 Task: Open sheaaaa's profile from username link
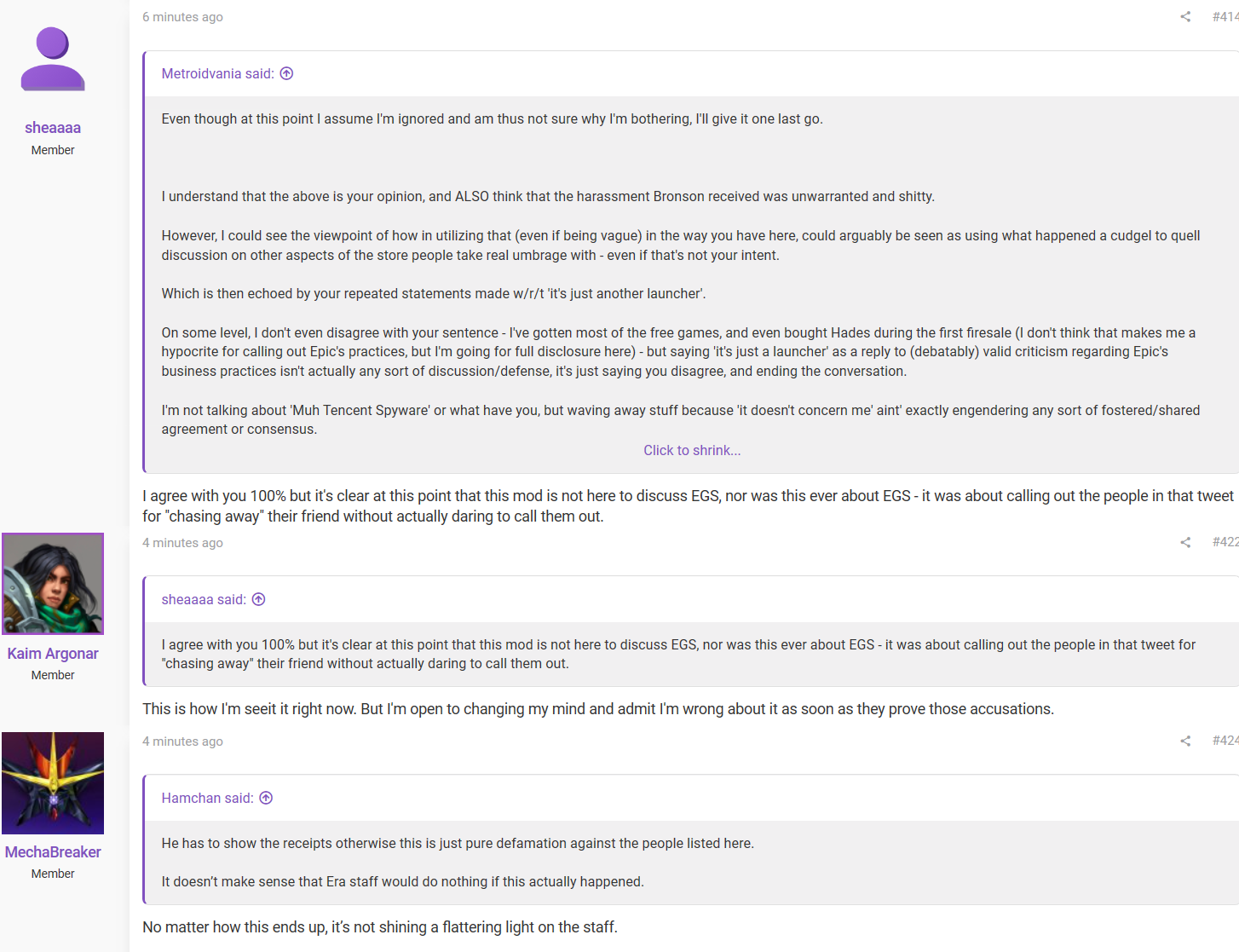tap(53, 128)
